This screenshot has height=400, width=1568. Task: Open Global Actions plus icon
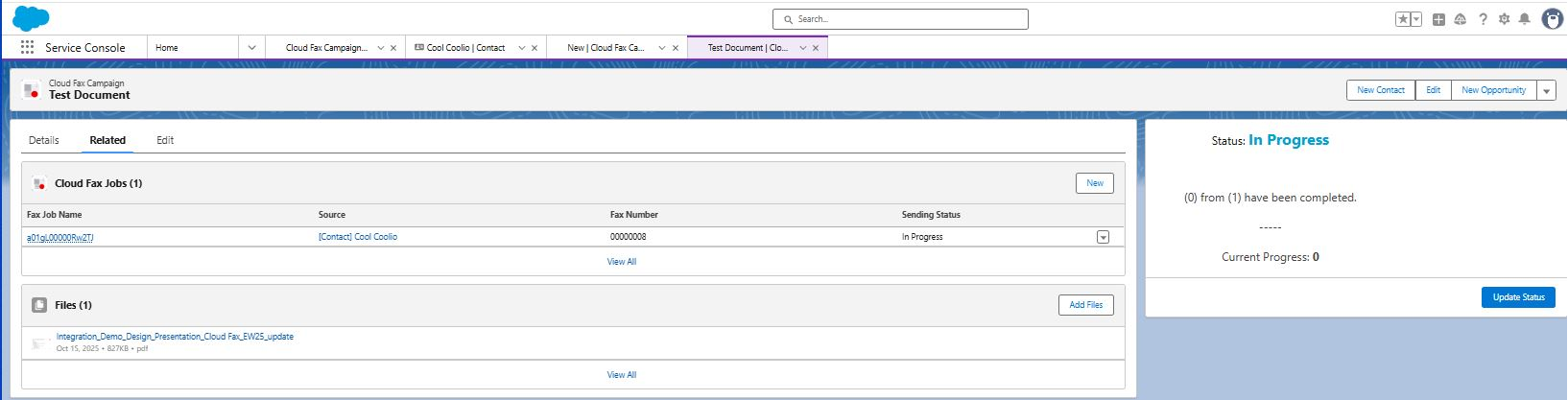coord(1438,19)
